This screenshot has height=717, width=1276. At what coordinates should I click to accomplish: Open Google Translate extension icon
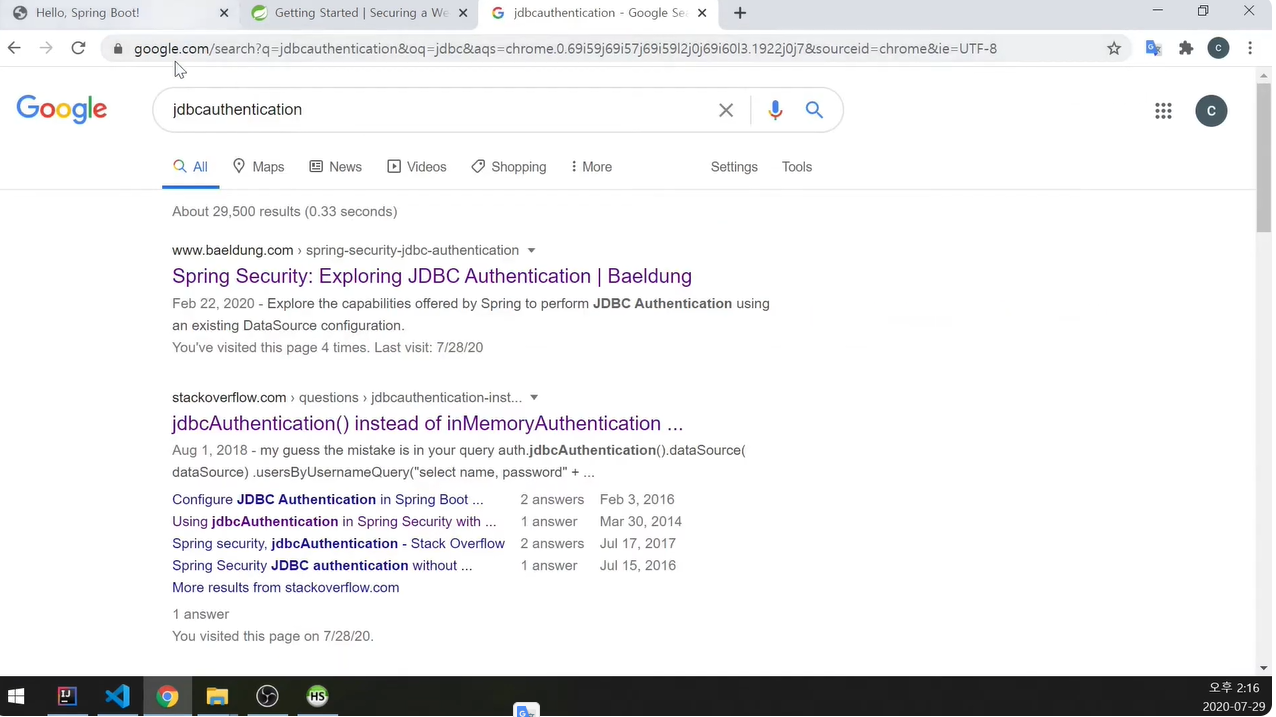click(x=1154, y=48)
